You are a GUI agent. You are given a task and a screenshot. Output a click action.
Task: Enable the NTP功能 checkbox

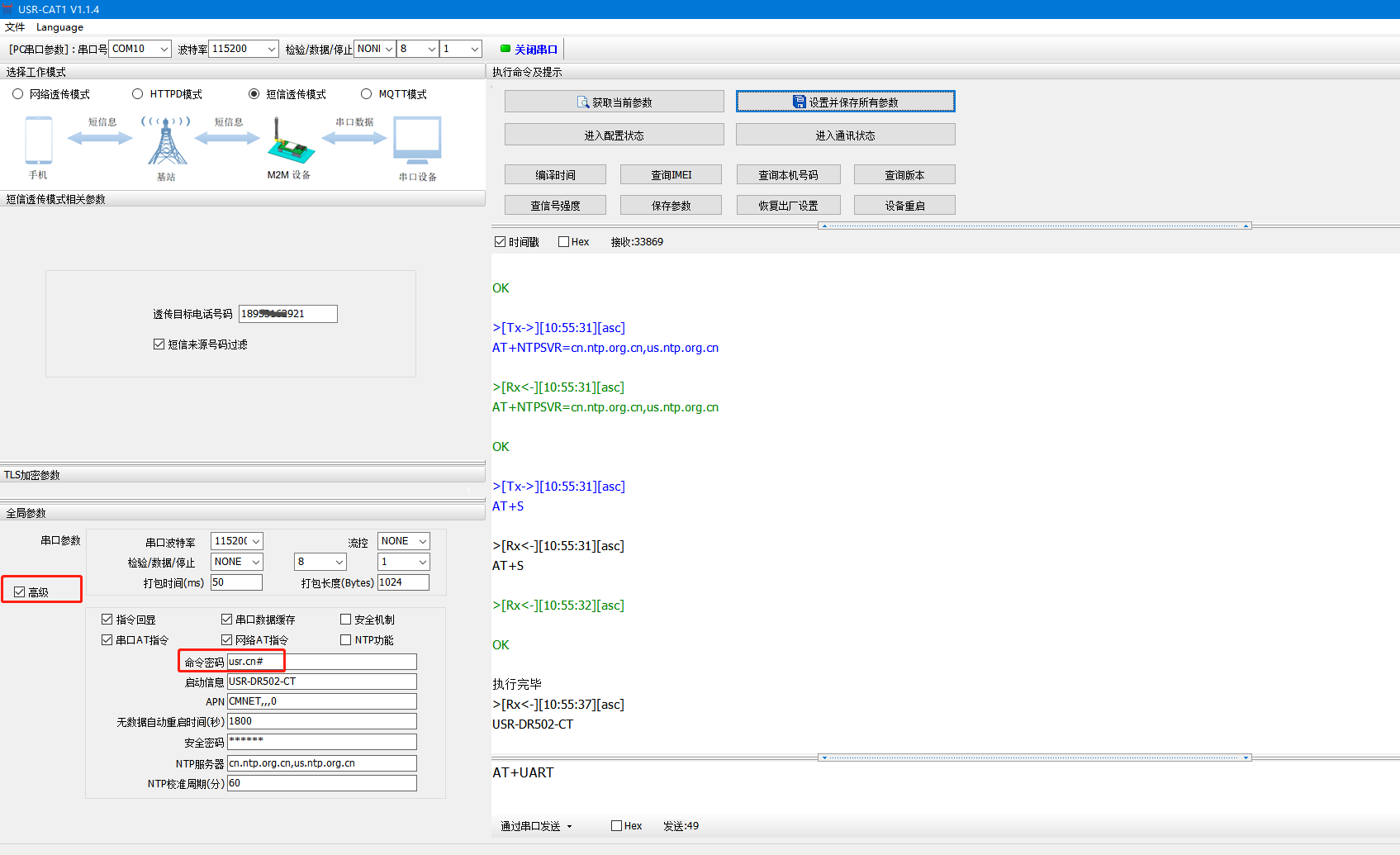point(346,640)
